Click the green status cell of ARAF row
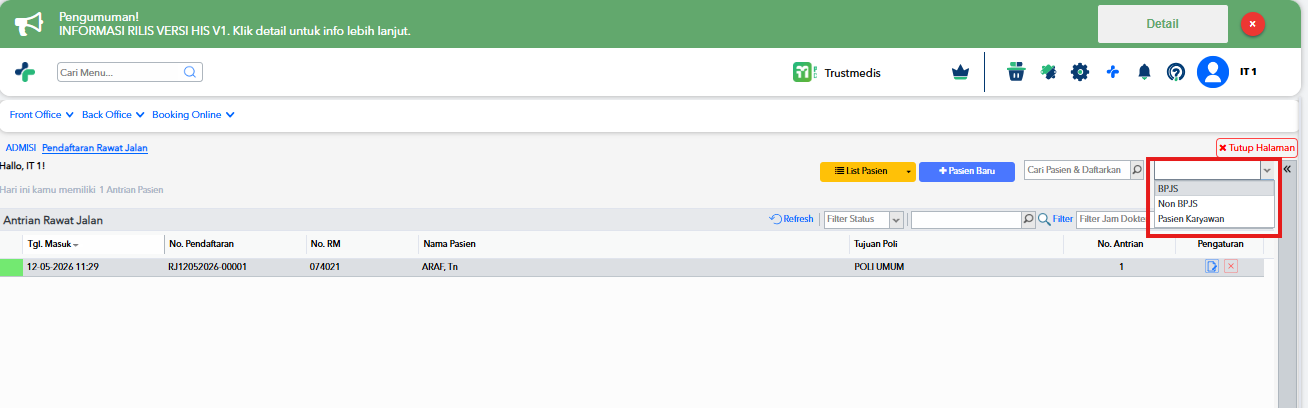 click(x=11, y=267)
